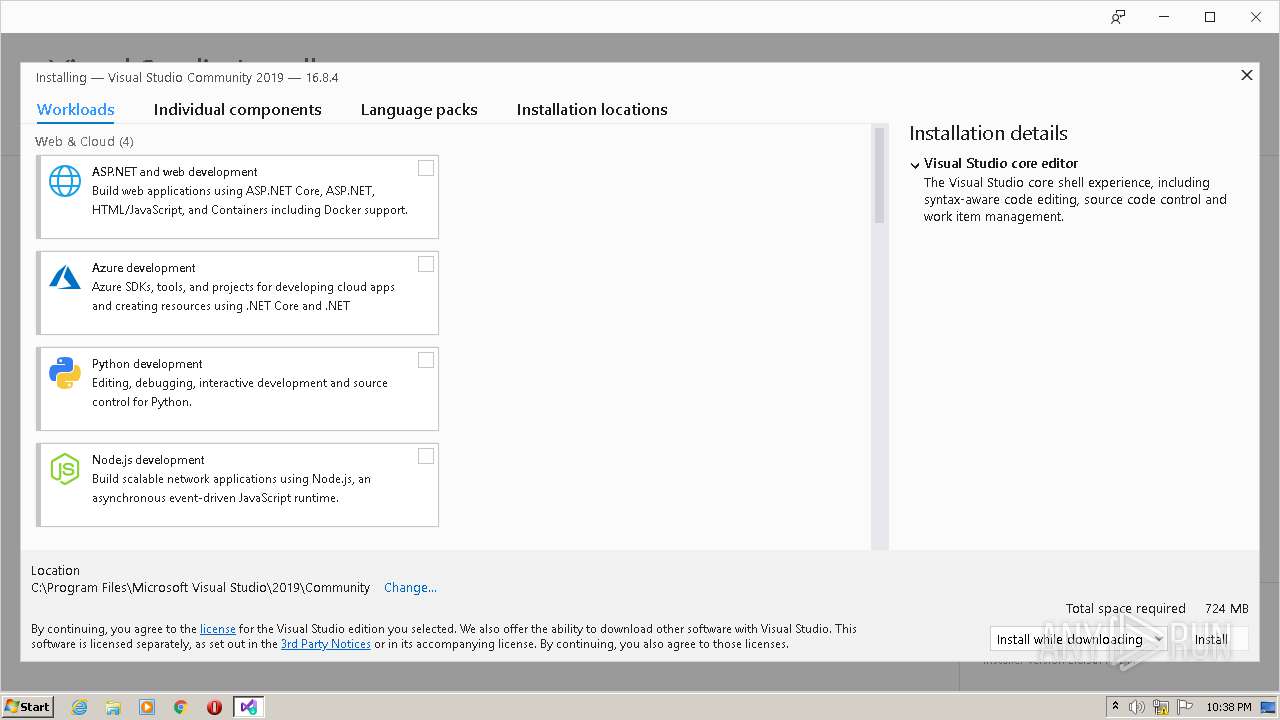Click the network status tray icon
Viewport: 1280px width, 720px height.
(1161, 707)
